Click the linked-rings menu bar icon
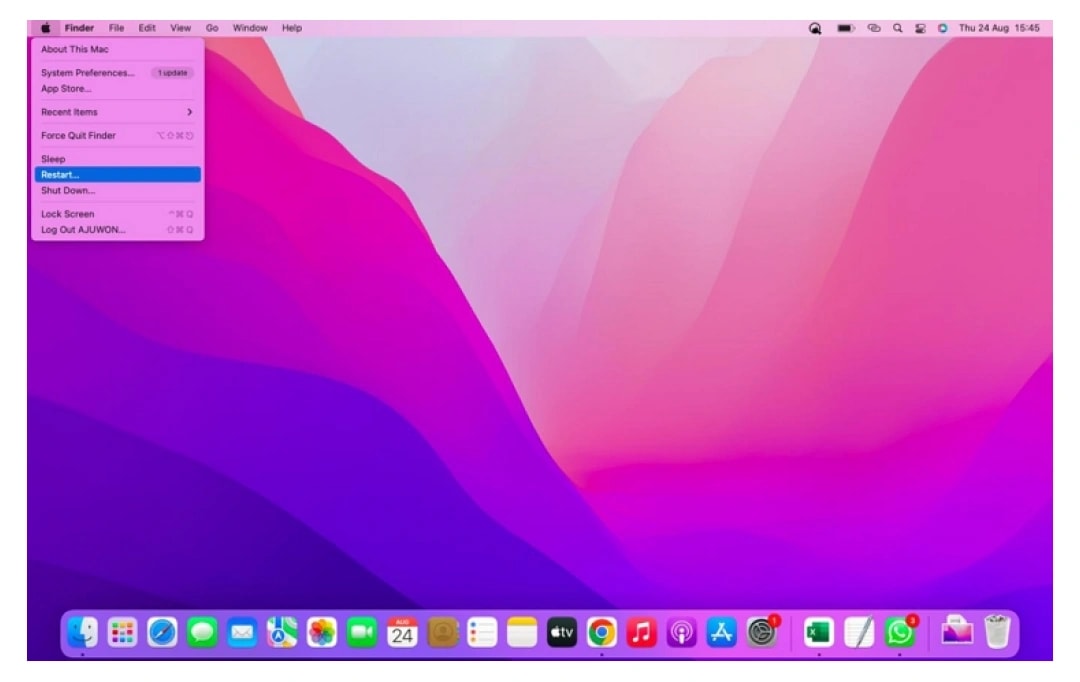The image size is (1080, 682). tap(874, 28)
